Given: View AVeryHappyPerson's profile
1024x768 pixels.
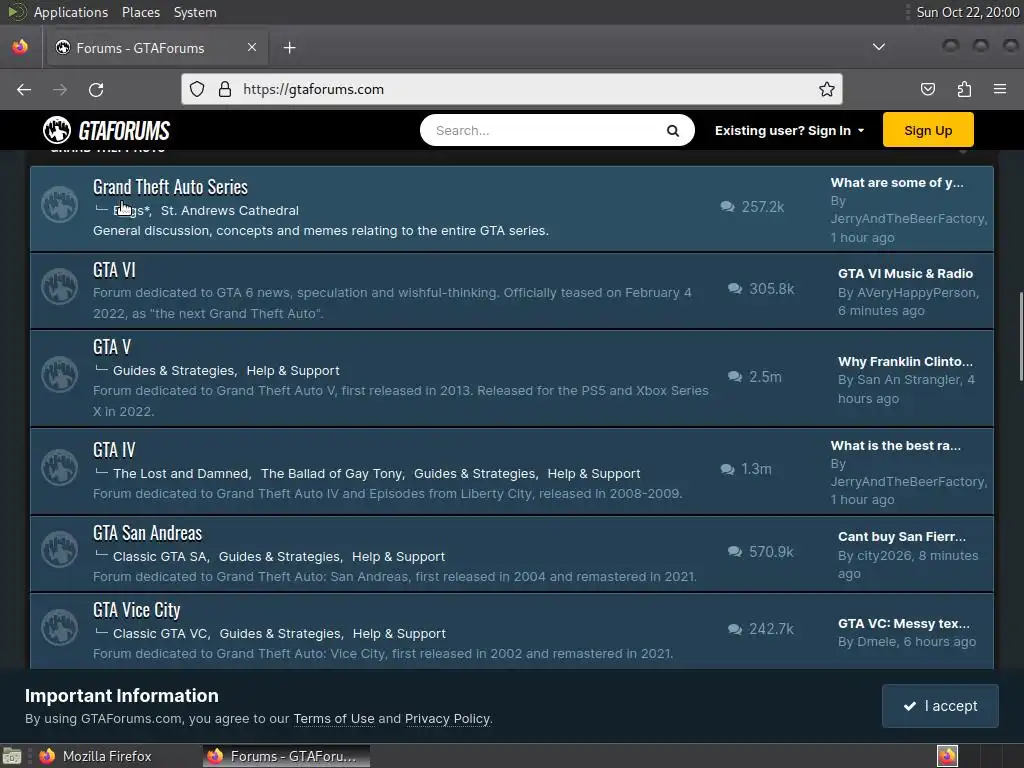Looking at the screenshot, I should tap(917, 293).
